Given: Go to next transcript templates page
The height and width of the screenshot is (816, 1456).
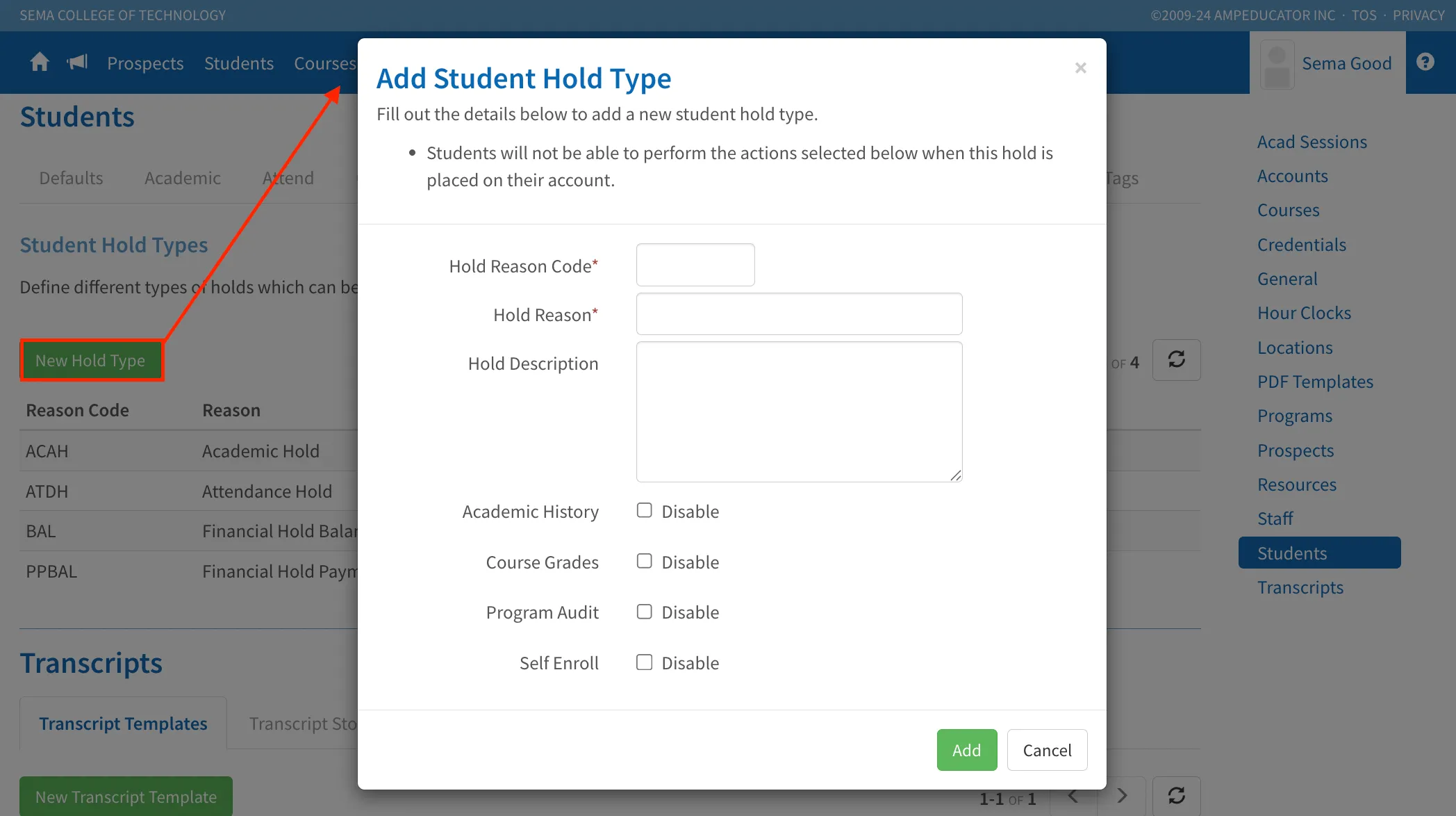Looking at the screenshot, I should [x=1122, y=796].
